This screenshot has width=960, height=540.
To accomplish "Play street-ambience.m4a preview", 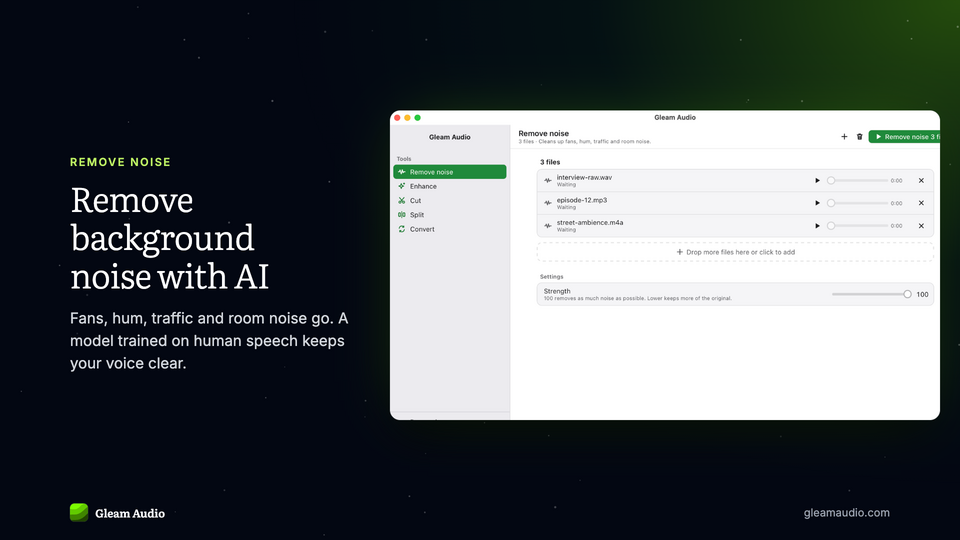I will [x=817, y=226].
